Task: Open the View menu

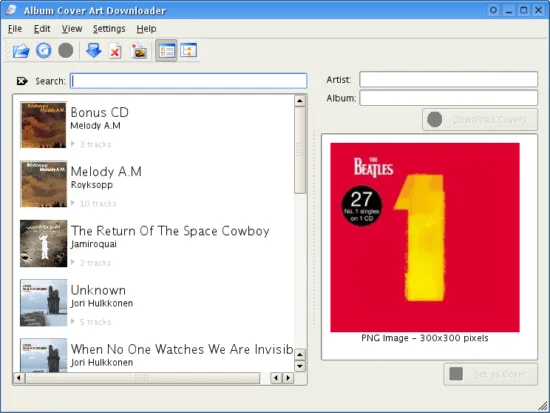Action: click(x=72, y=29)
